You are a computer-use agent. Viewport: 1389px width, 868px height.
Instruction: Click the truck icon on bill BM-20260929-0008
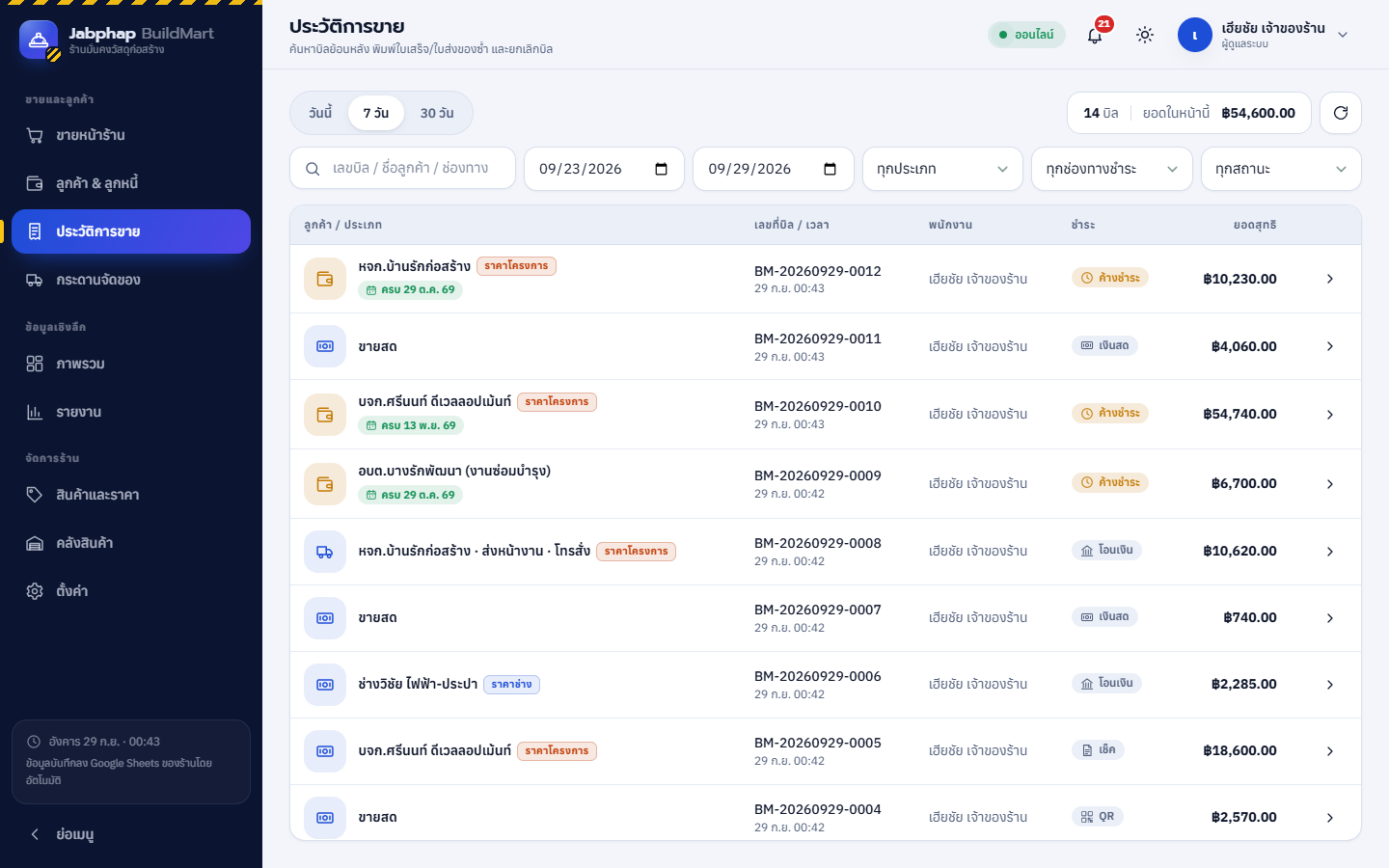[x=325, y=552]
